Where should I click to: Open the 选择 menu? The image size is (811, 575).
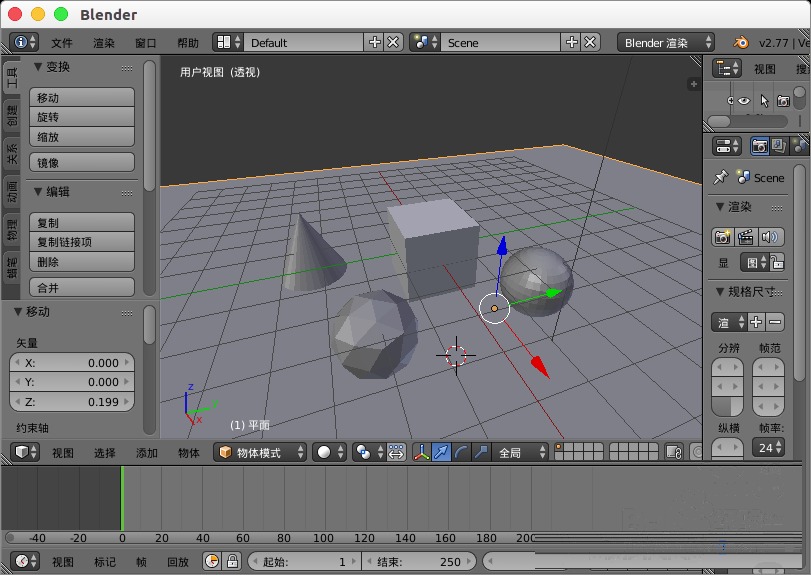(104, 453)
